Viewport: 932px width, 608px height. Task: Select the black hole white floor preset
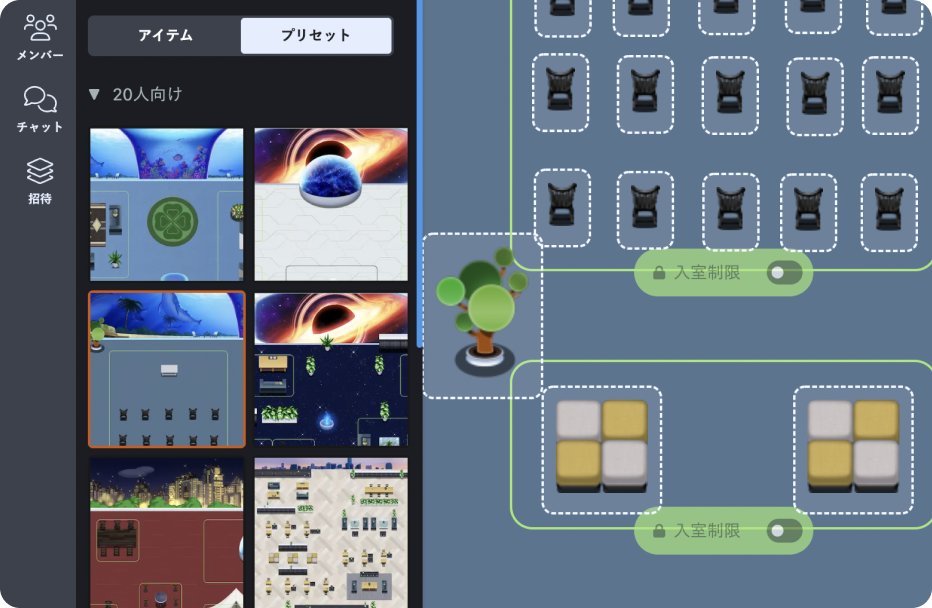(x=331, y=204)
